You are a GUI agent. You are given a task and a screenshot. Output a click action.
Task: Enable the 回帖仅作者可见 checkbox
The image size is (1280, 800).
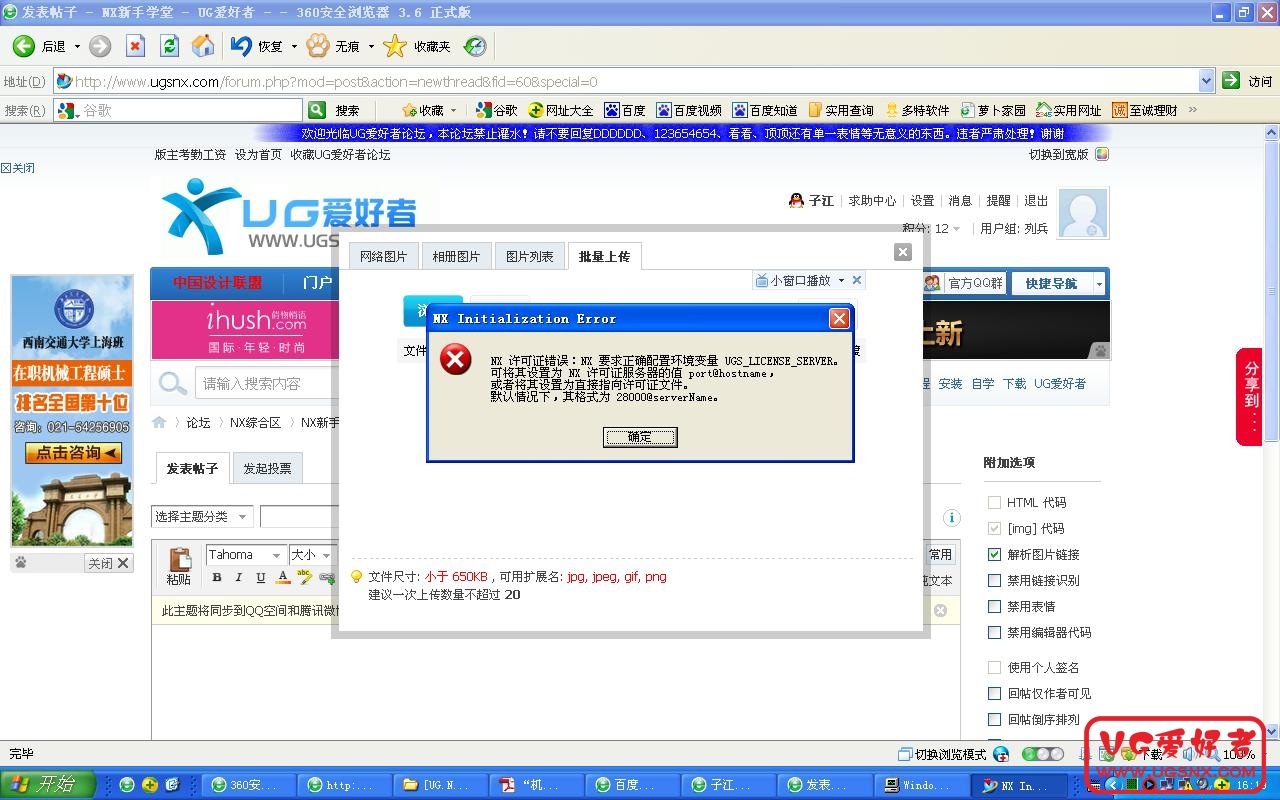[x=994, y=693]
